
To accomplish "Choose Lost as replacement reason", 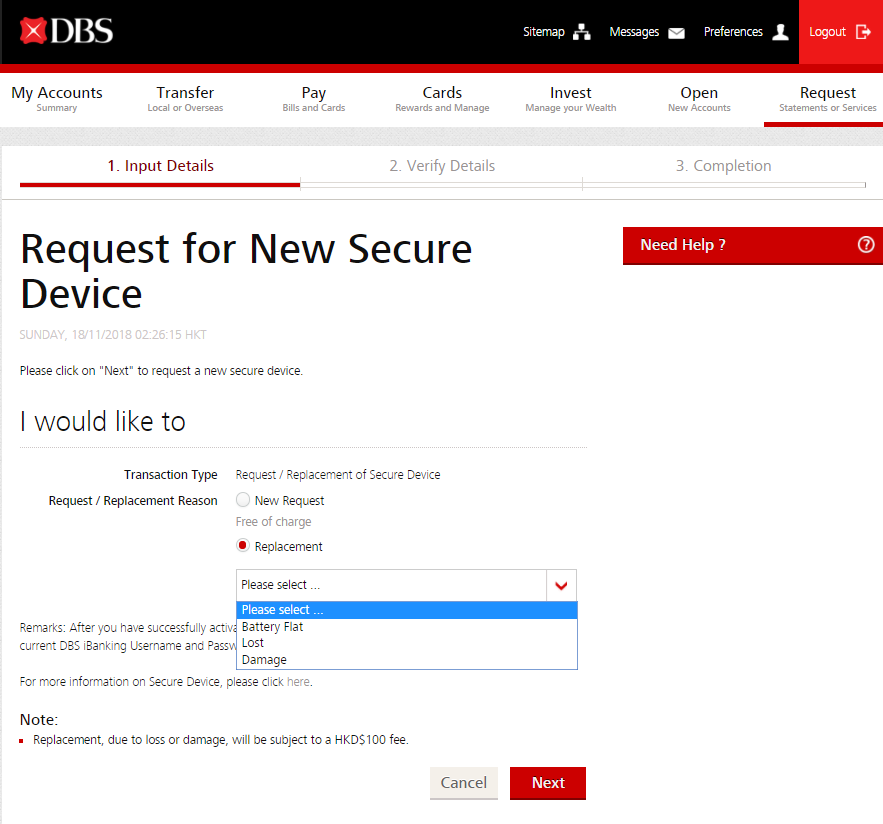I will (x=253, y=643).
